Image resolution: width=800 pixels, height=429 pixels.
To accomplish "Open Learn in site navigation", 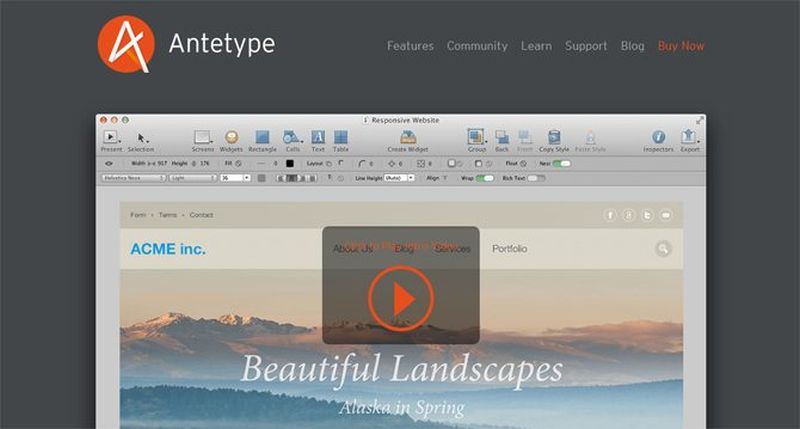I will [x=536, y=46].
